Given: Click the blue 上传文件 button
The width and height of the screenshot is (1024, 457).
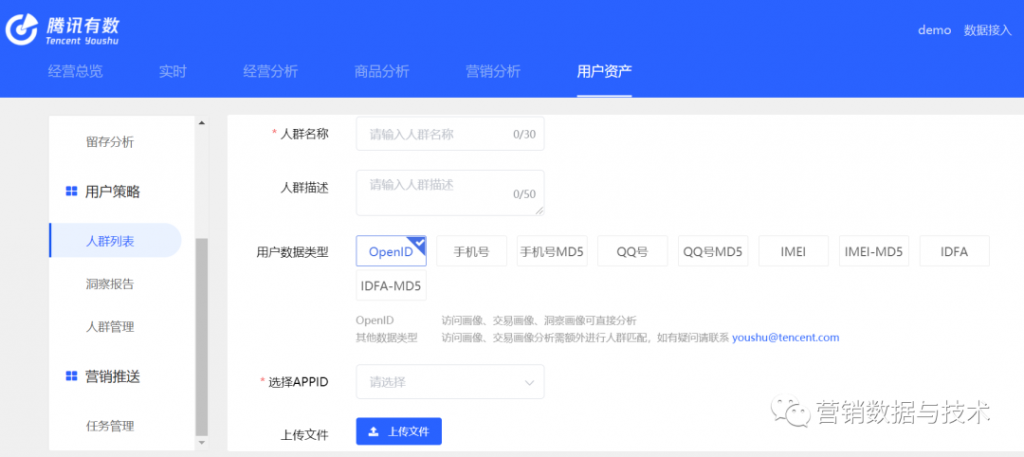Looking at the screenshot, I should [x=399, y=431].
